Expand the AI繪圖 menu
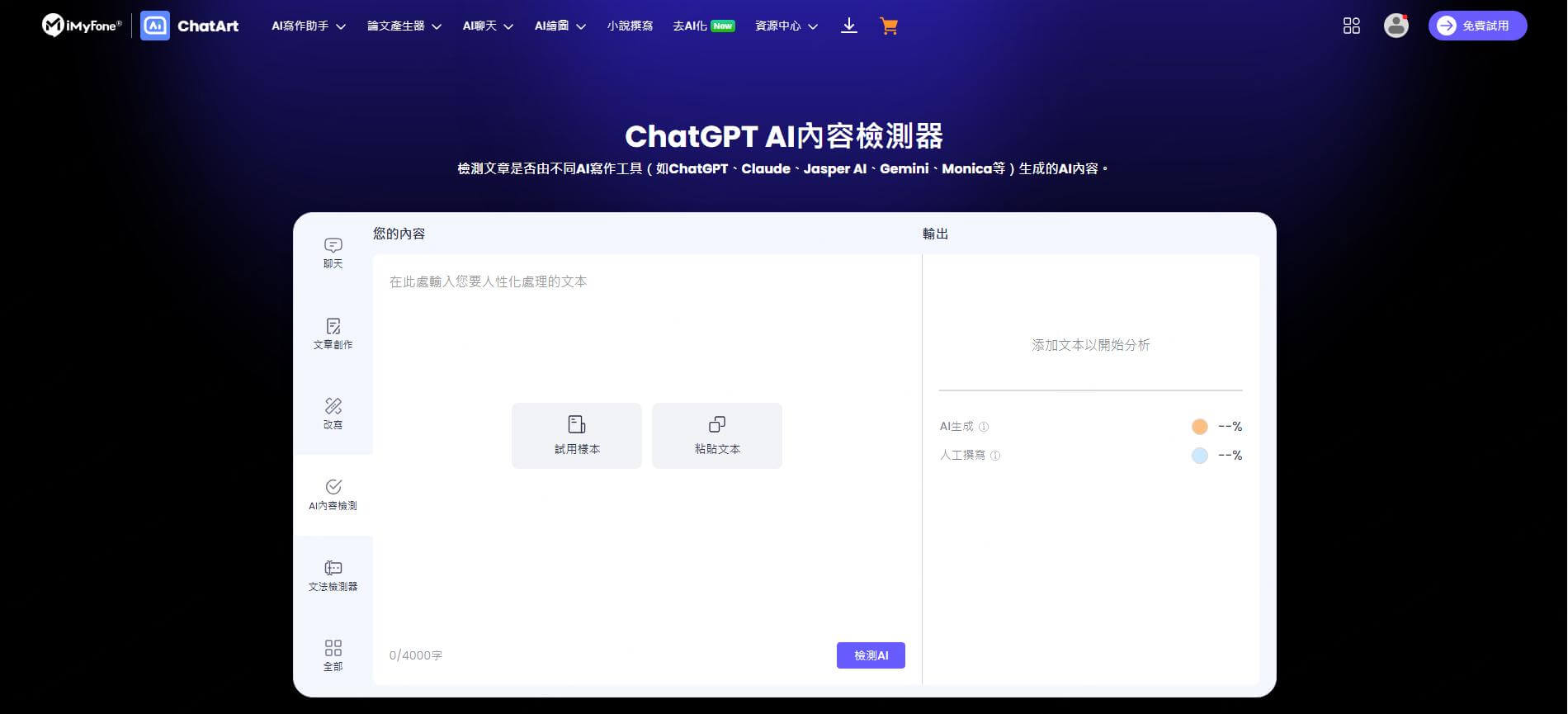 (x=560, y=26)
